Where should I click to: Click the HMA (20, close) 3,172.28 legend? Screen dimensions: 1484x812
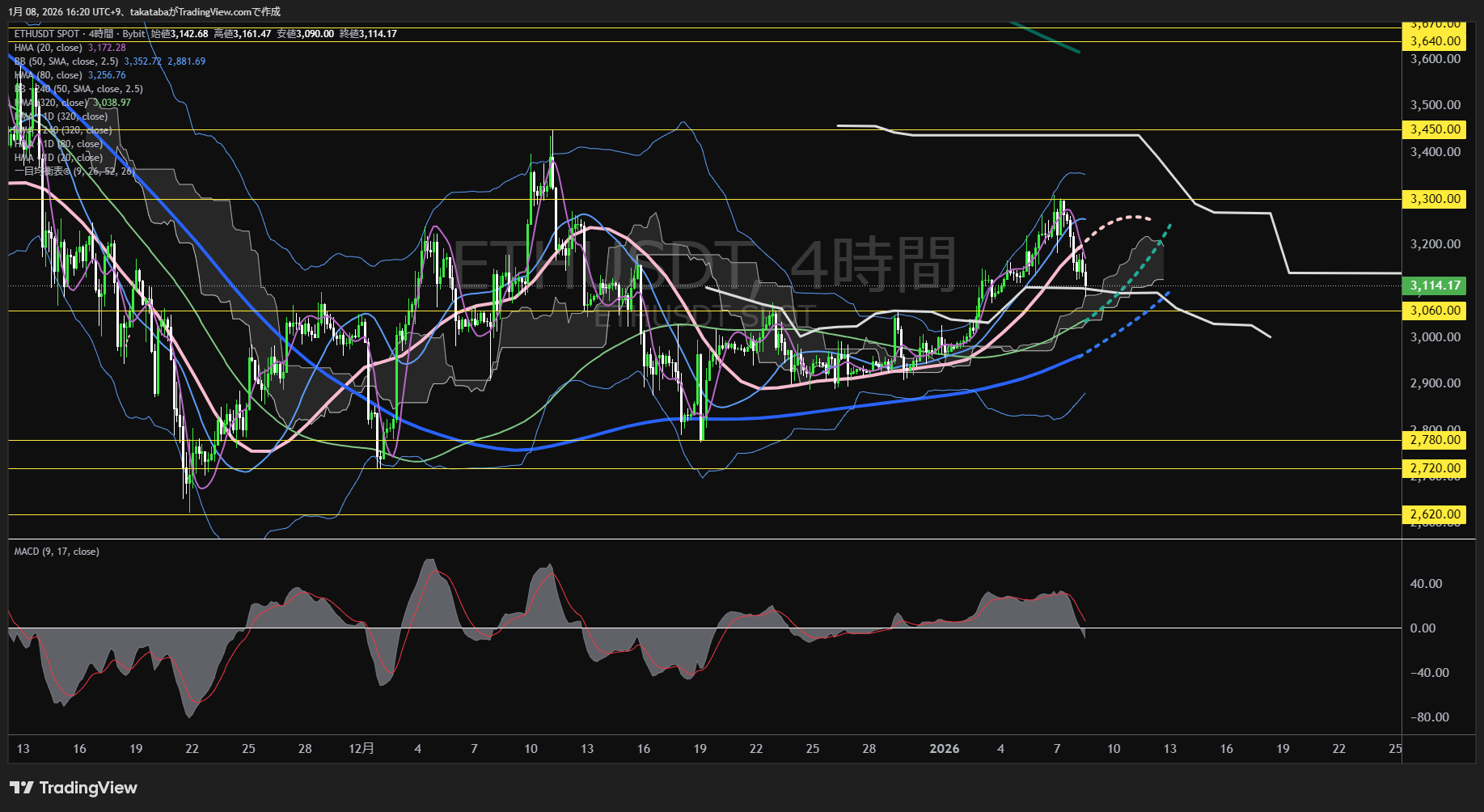(70, 48)
